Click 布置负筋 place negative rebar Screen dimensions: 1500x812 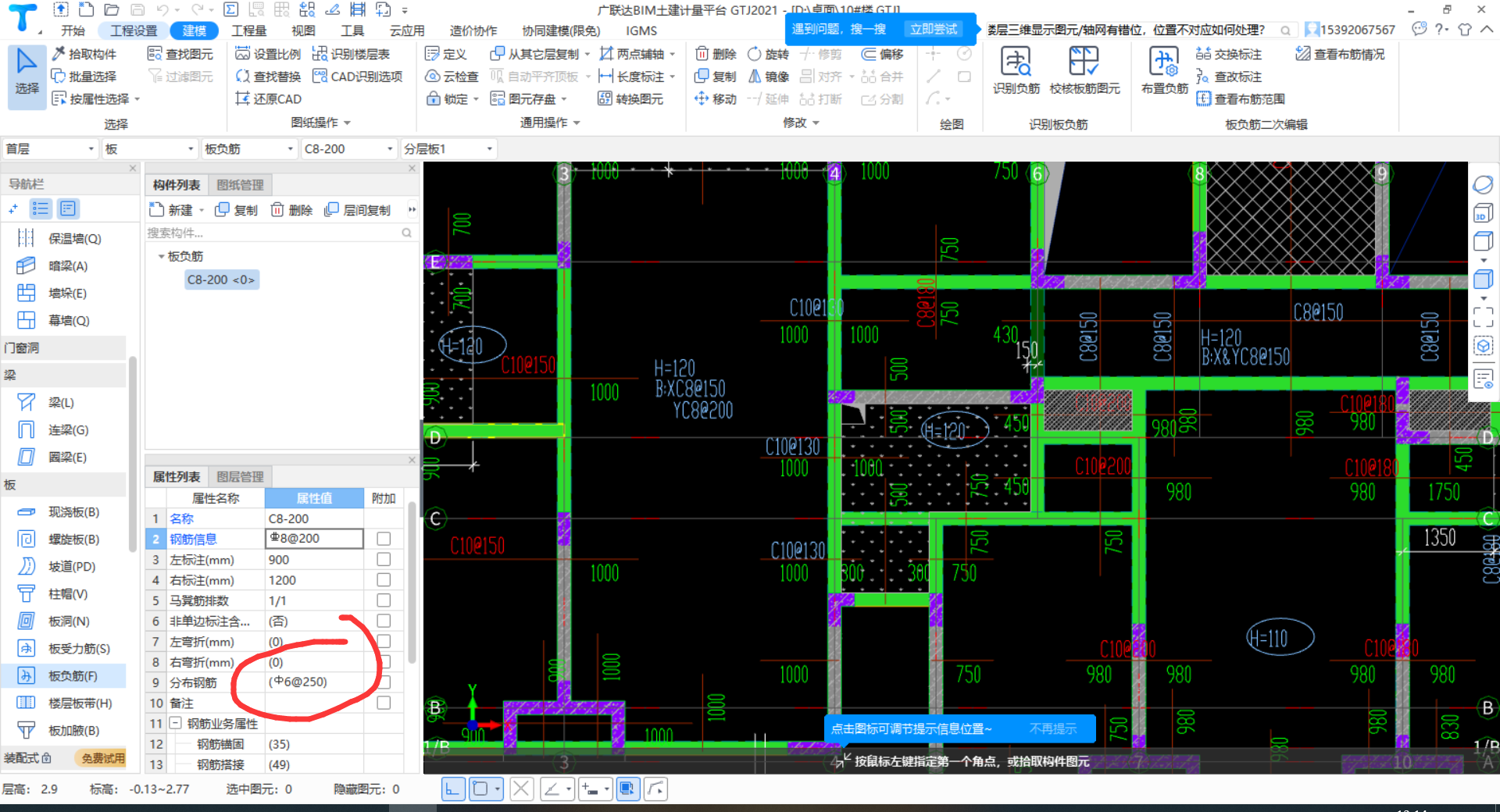pyautogui.click(x=1164, y=70)
